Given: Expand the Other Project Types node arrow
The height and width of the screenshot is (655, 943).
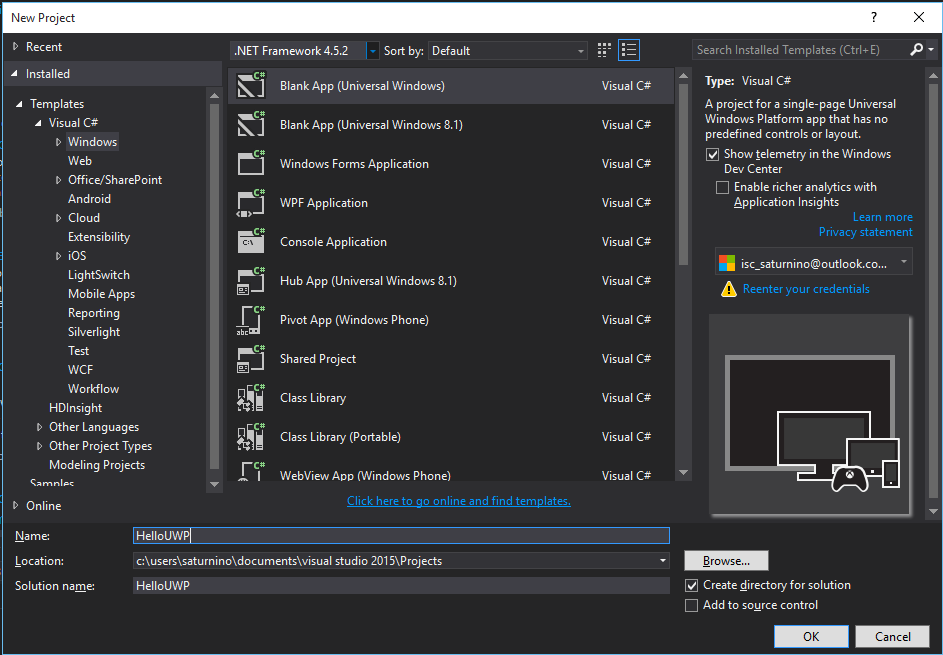Looking at the screenshot, I should (40, 446).
